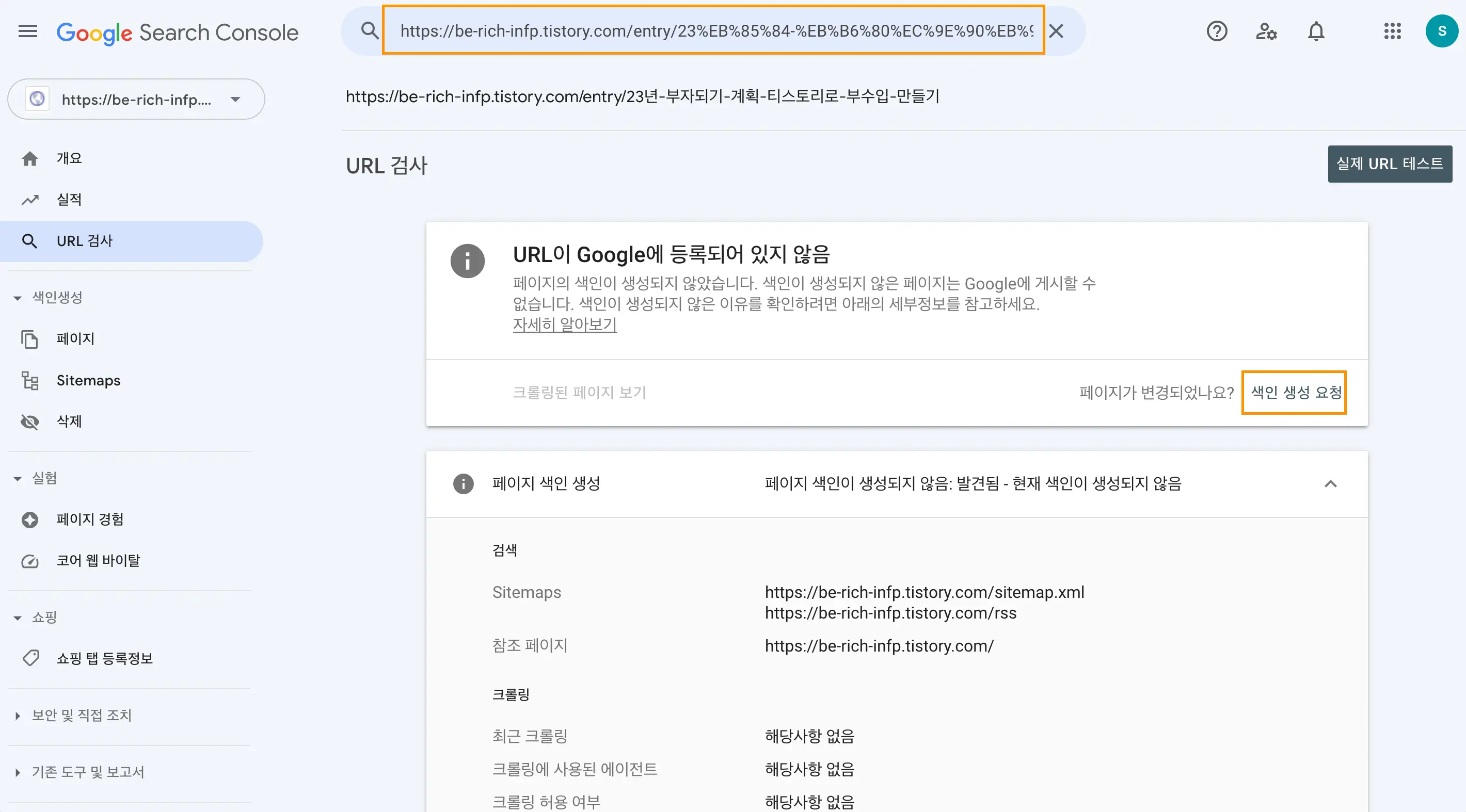1466x812 pixels.
Task: Open the 삭제 removals menu item
Action: (131, 421)
